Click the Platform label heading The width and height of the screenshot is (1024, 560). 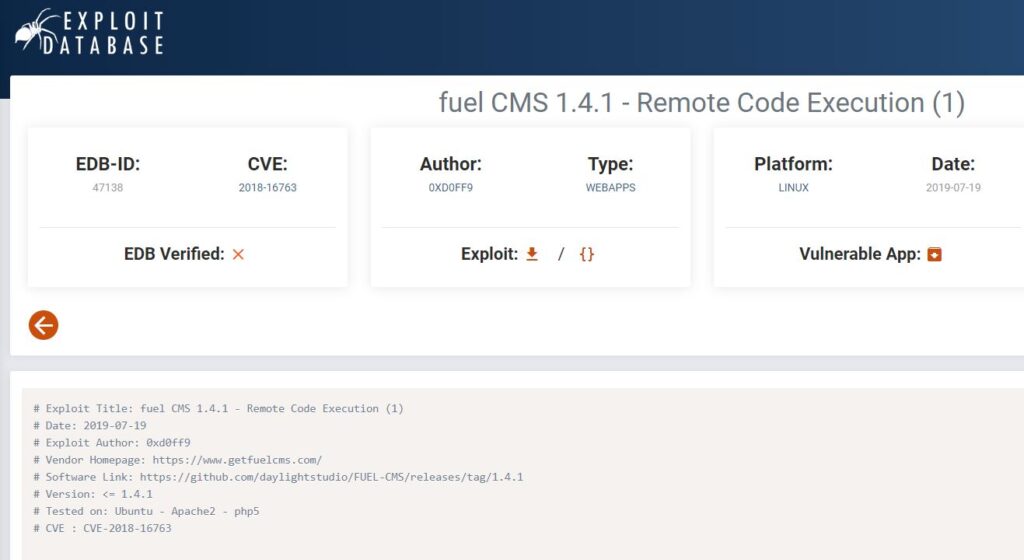793,164
